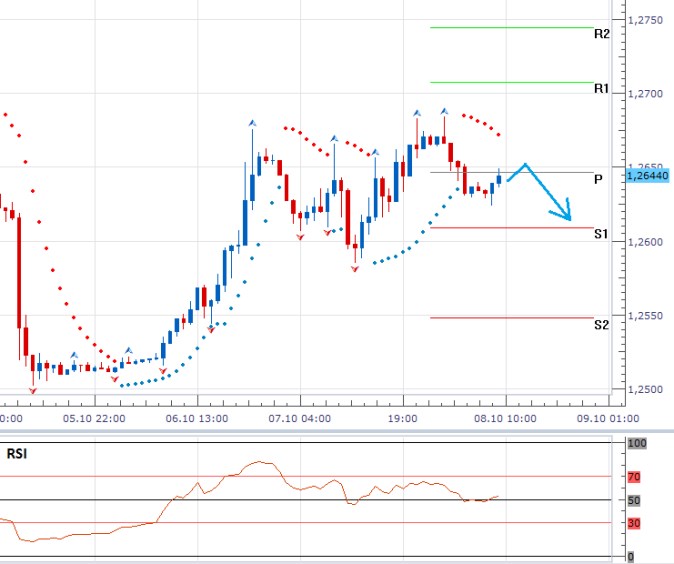Click the RSI 30 oversold level label
Image resolution: width=674 pixels, height=564 pixels.
pos(634,522)
